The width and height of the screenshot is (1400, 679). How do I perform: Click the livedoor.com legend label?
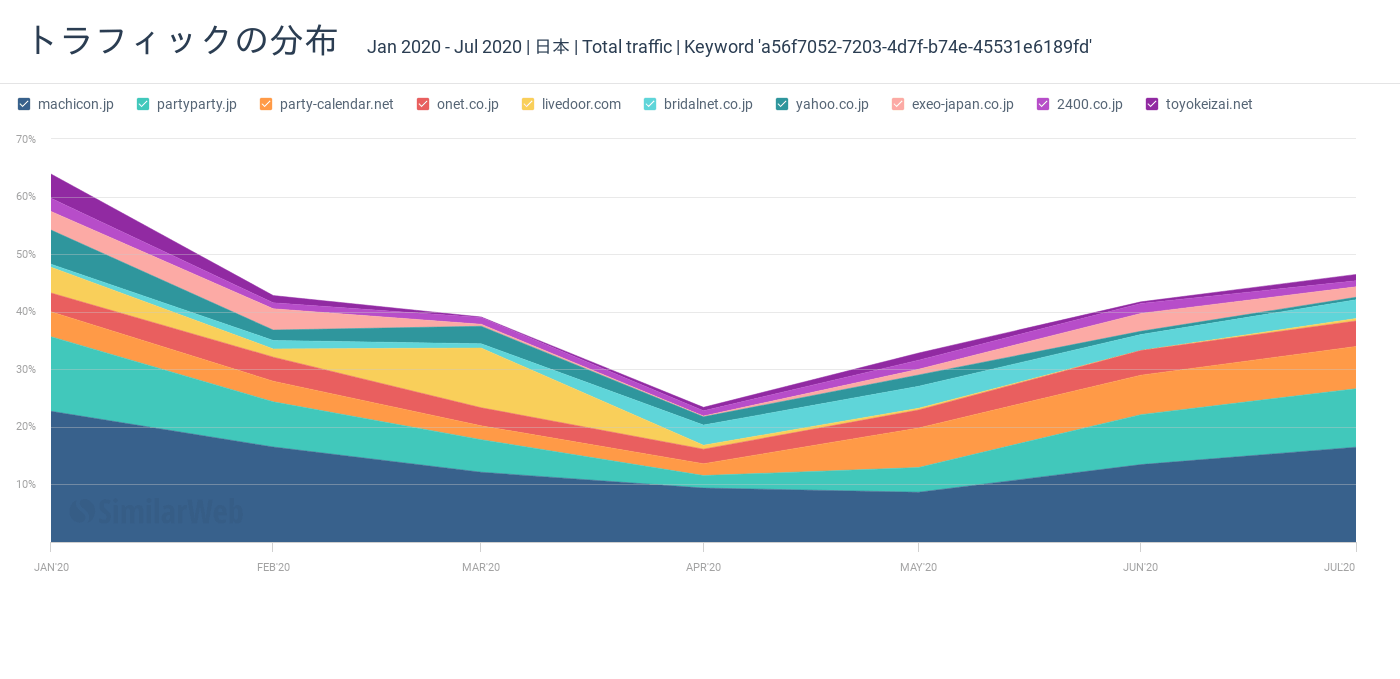(x=581, y=104)
